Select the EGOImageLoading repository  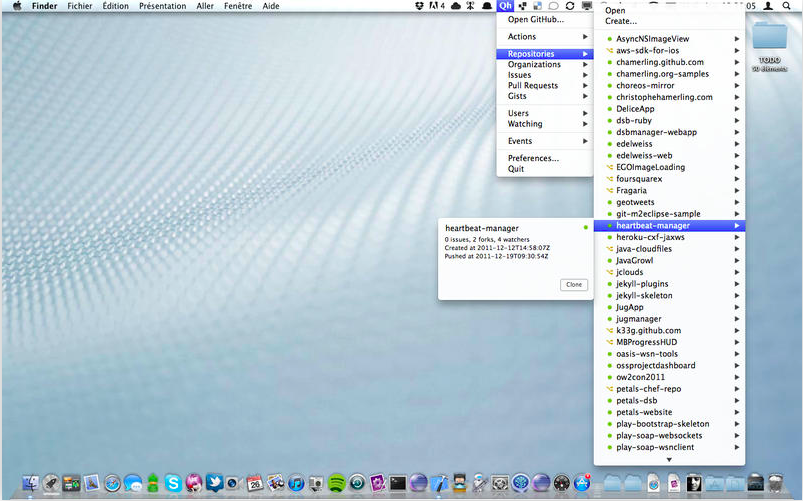pos(669,167)
